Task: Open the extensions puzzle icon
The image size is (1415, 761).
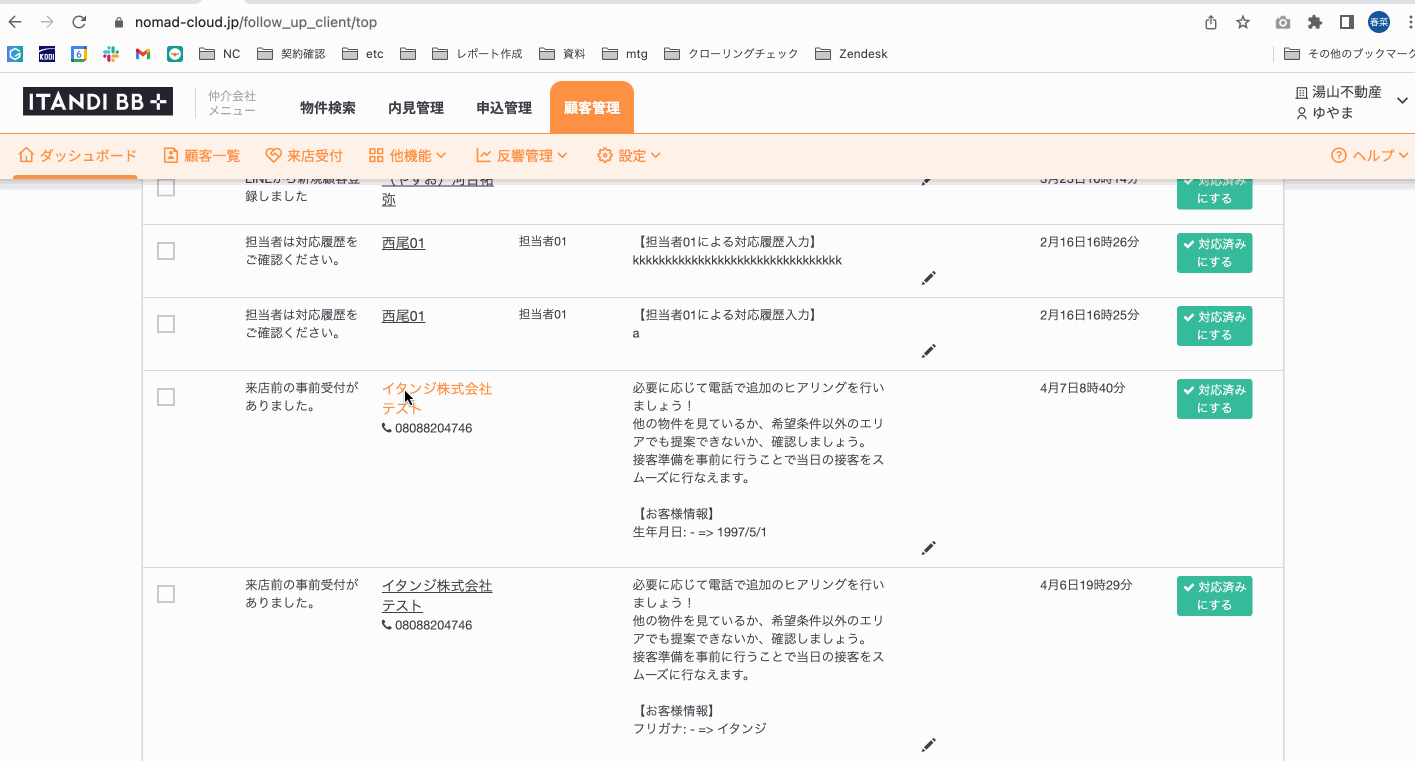Action: click(x=1315, y=22)
